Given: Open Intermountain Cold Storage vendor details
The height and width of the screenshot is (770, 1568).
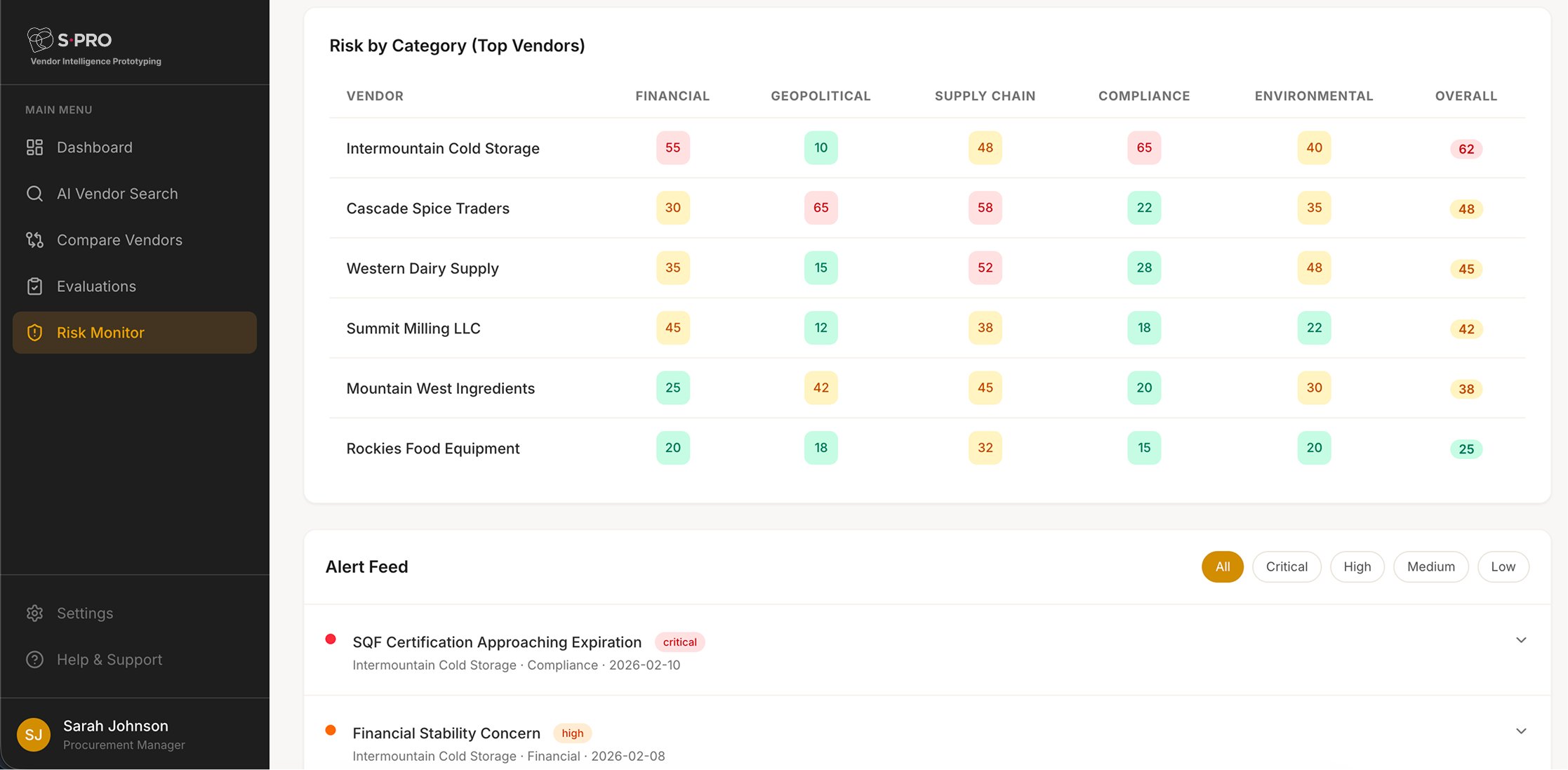Looking at the screenshot, I should click(x=442, y=148).
